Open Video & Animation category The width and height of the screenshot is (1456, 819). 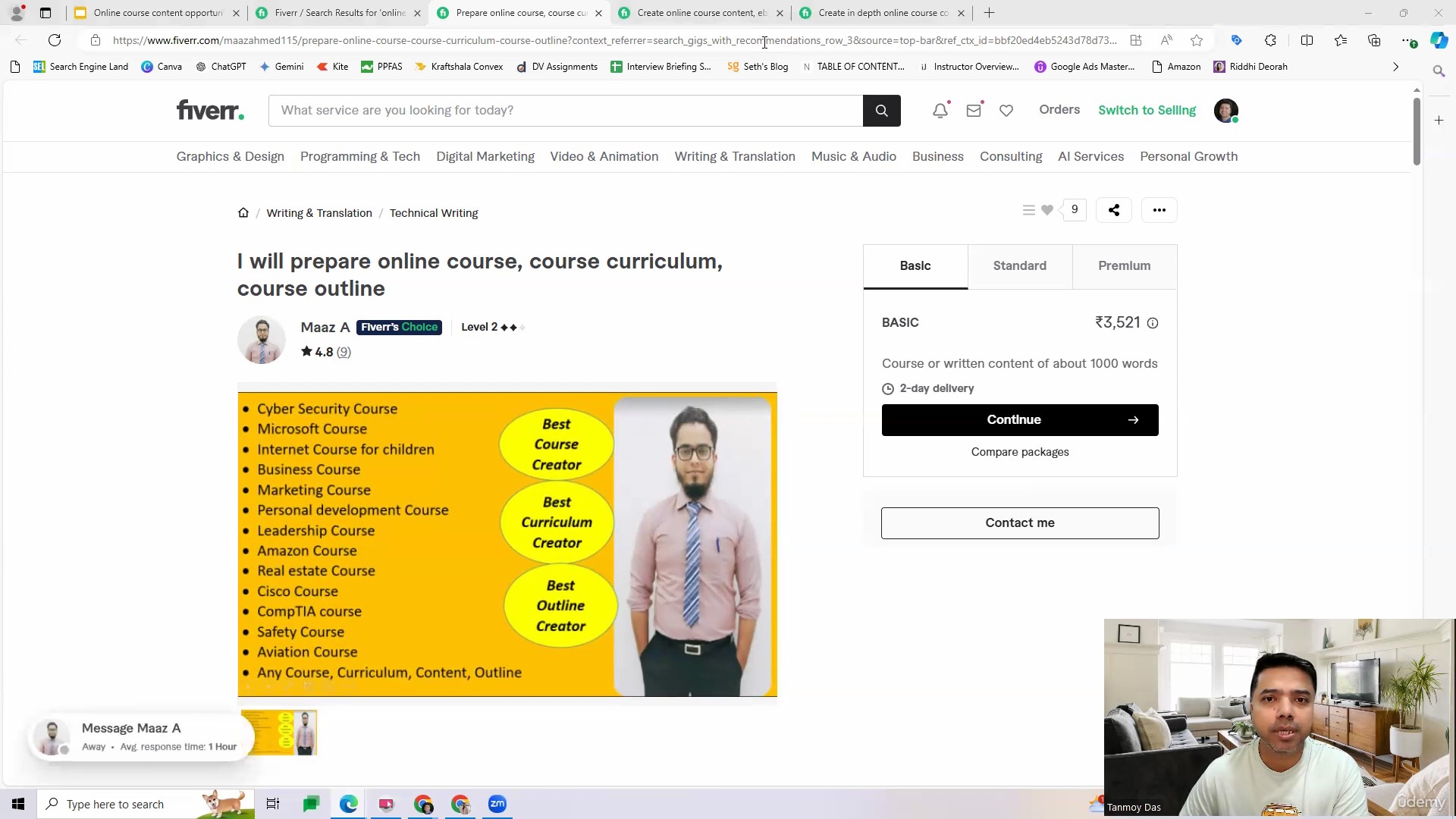pyautogui.click(x=604, y=157)
